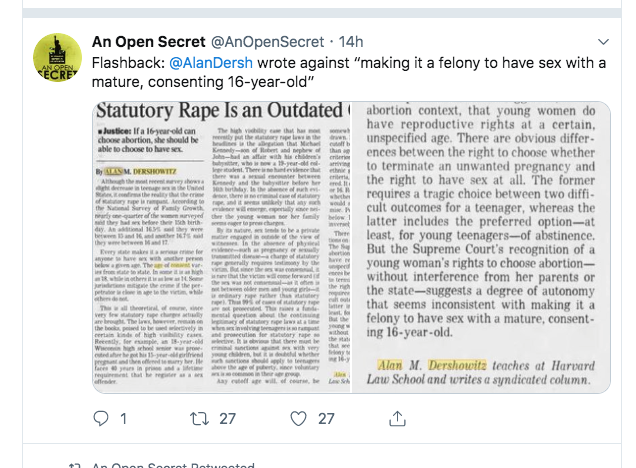Click the like count 27
Screen dimensions: 636x468
click(326, 419)
